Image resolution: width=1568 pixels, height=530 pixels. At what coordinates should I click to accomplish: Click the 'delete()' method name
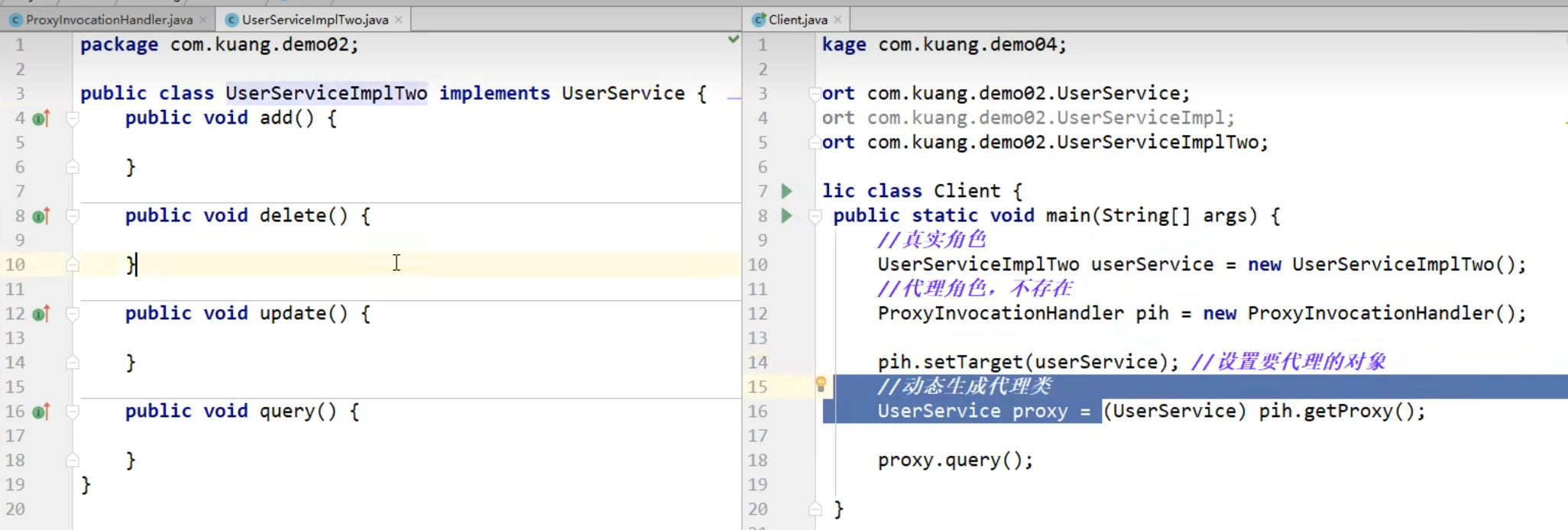click(303, 215)
